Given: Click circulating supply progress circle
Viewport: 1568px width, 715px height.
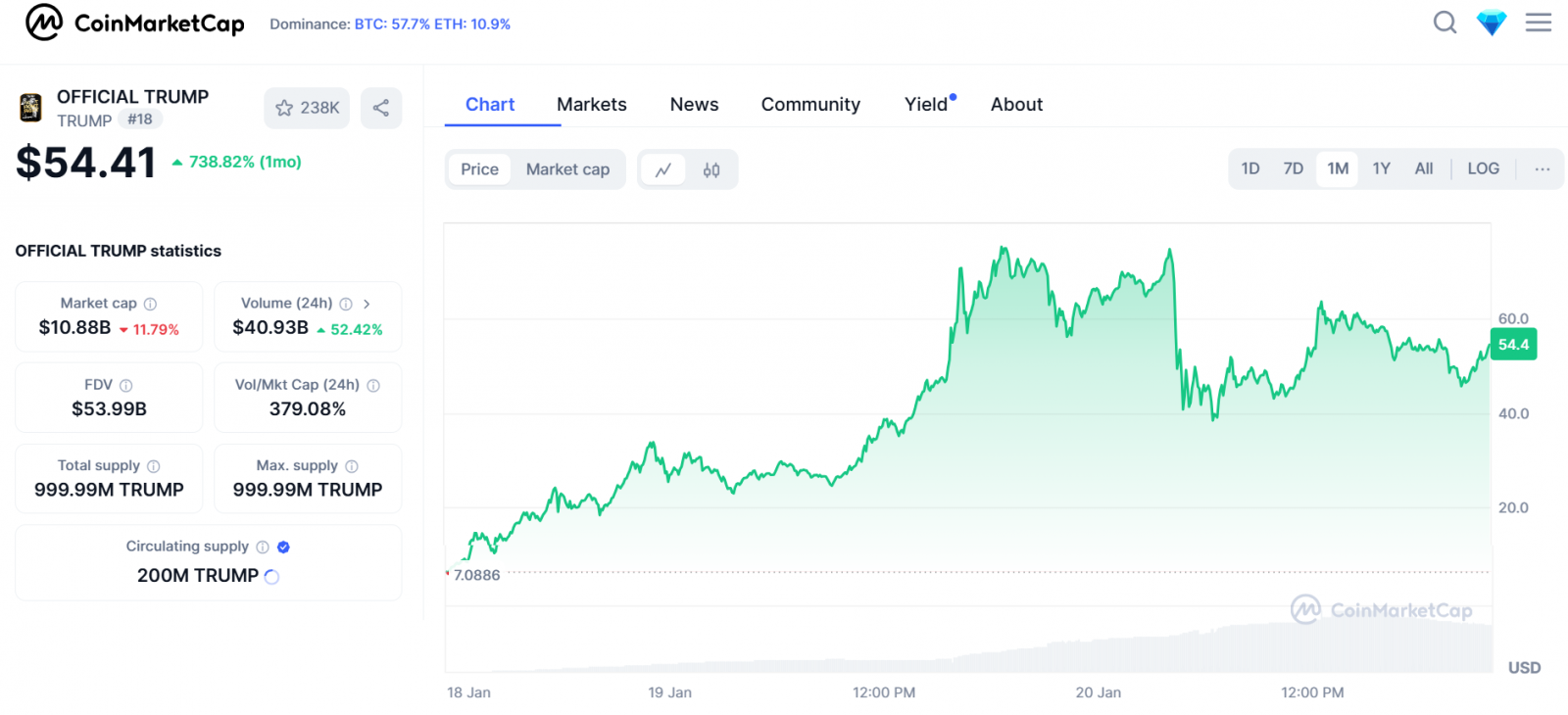Looking at the screenshot, I should pyautogui.click(x=272, y=577).
